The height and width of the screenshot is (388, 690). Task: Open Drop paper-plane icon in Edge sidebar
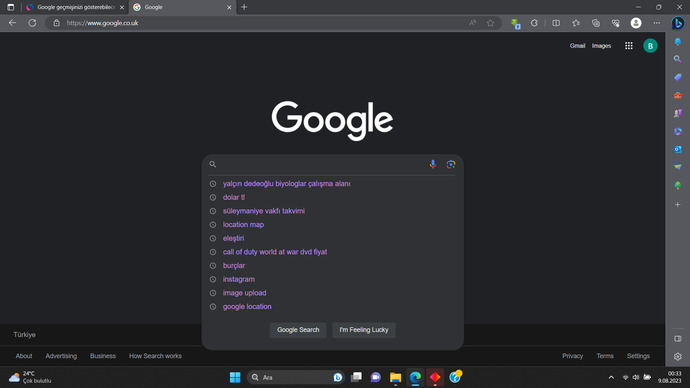tap(678, 167)
